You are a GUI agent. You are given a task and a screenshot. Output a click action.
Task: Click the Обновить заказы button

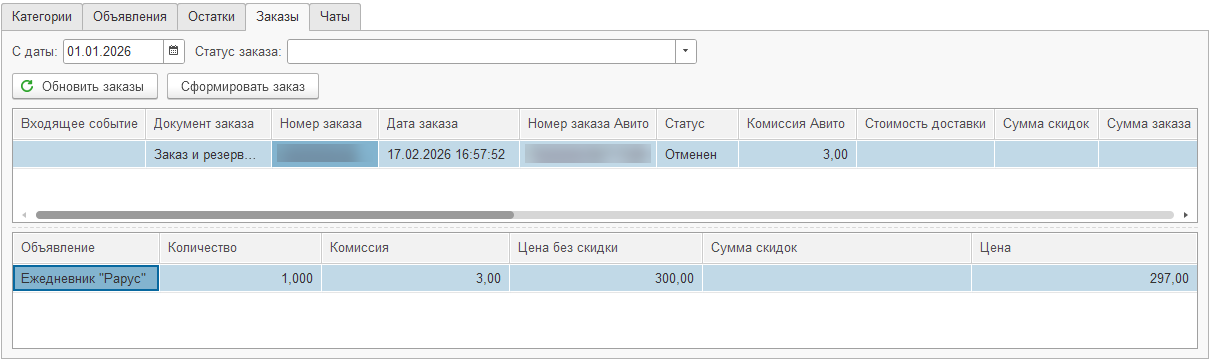click(85, 87)
